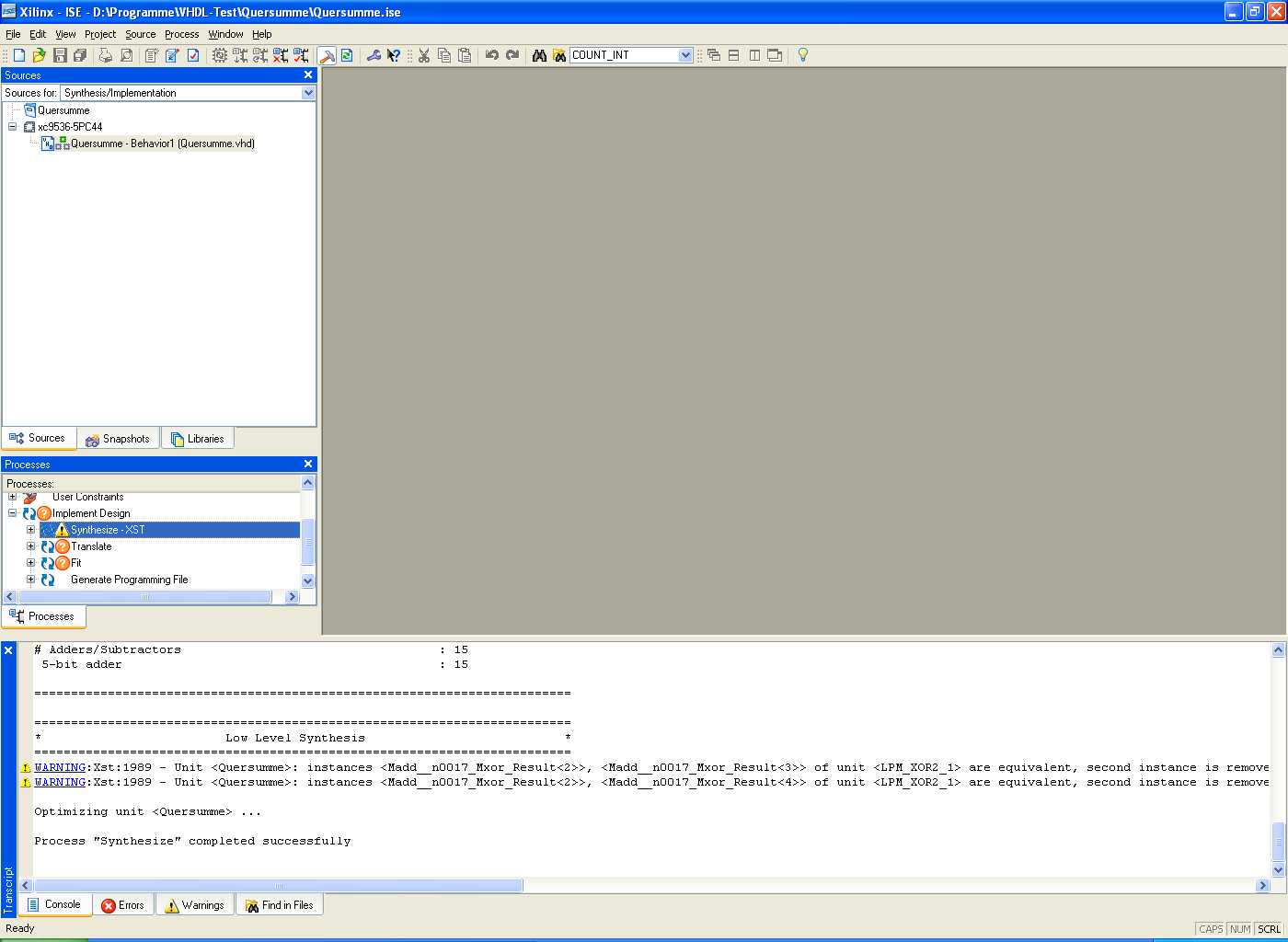Select the Translate process item
The image size is (1288, 942).
[91, 546]
